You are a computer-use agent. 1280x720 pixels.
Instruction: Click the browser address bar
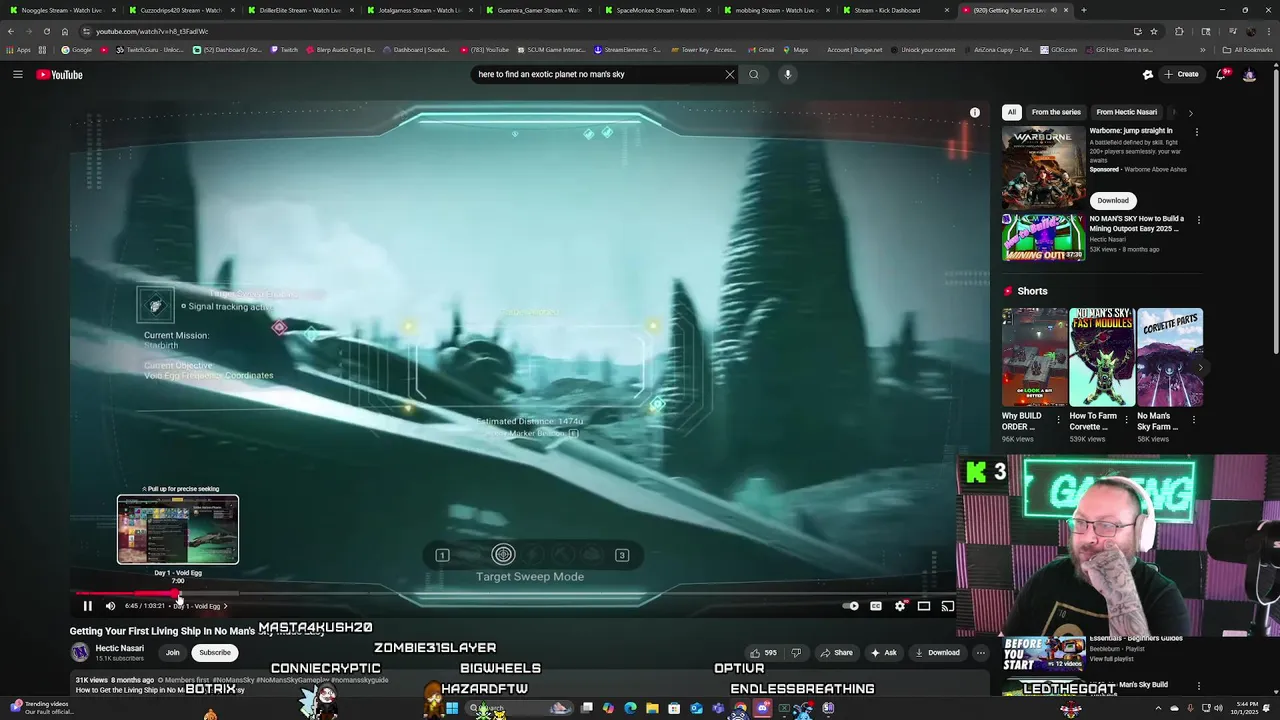click(x=600, y=31)
